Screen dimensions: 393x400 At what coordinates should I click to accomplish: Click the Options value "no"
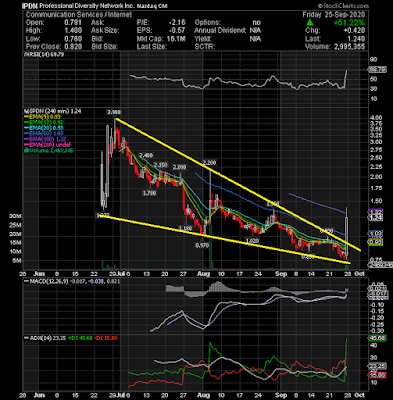click(256, 23)
